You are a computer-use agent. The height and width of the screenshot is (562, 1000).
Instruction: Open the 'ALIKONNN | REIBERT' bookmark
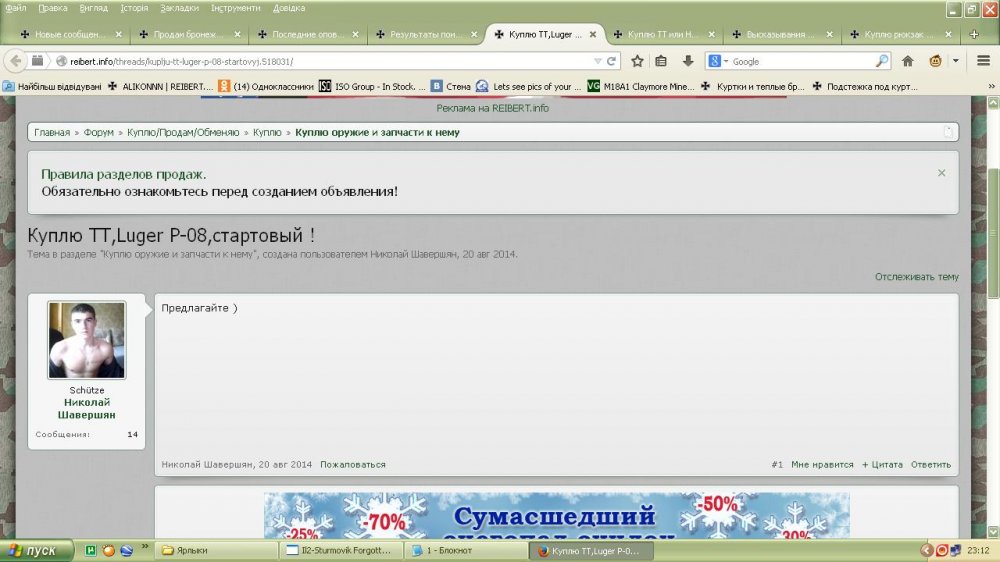click(x=160, y=86)
